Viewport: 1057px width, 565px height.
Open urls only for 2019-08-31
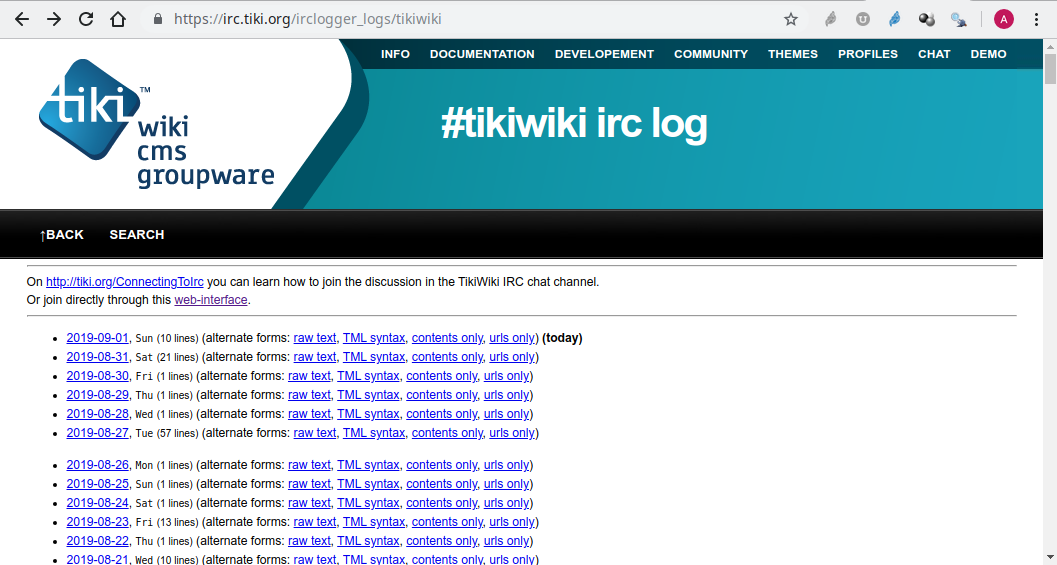coord(512,357)
